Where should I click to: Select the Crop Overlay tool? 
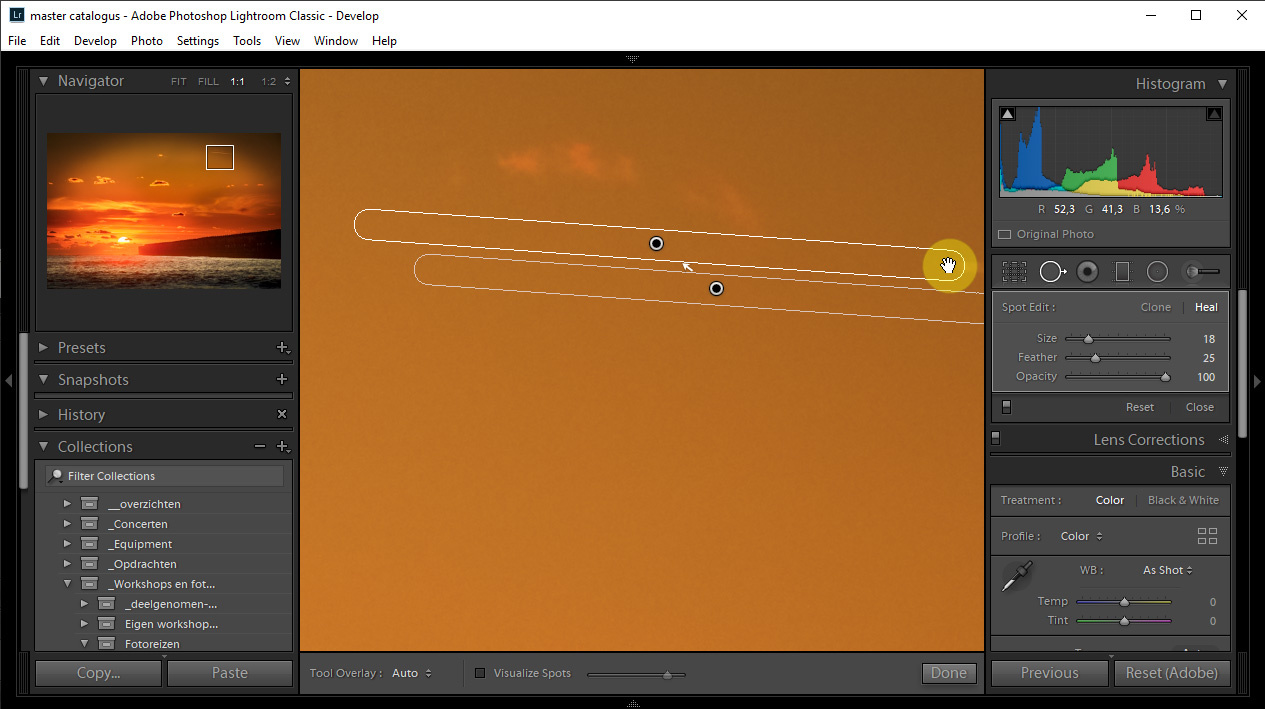pos(1015,271)
